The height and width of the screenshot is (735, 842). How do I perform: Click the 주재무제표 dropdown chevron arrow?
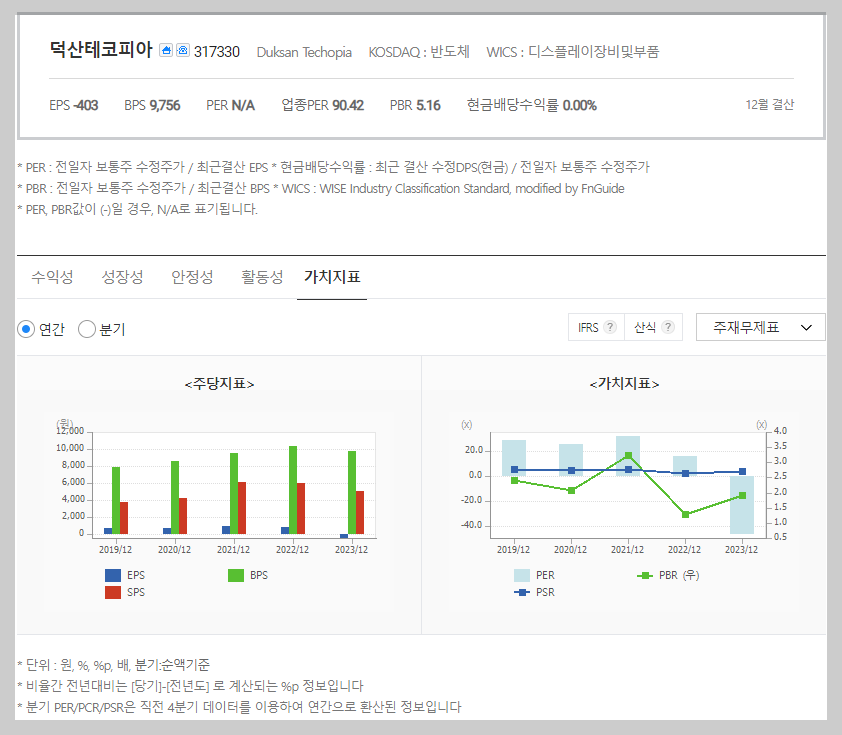[806, 328]
